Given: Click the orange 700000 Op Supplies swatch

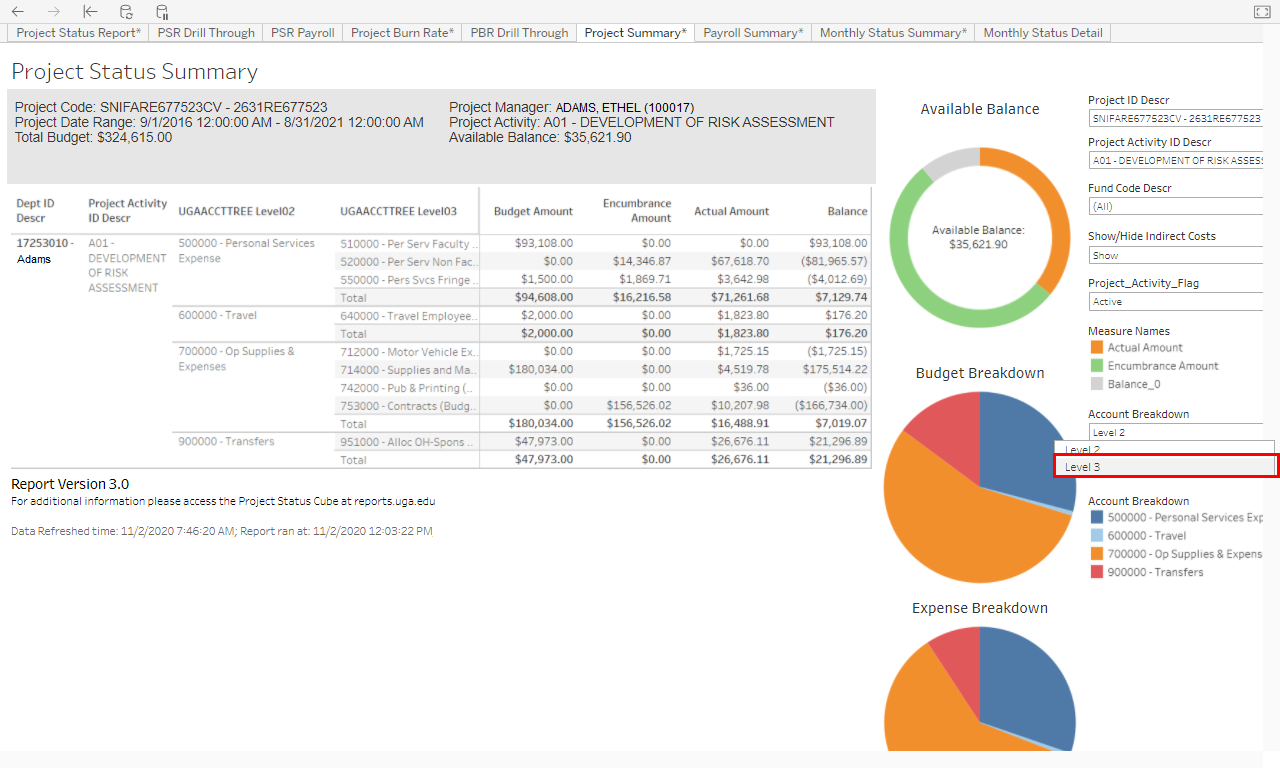Looking at the screenshot, I should (1097, 553).
